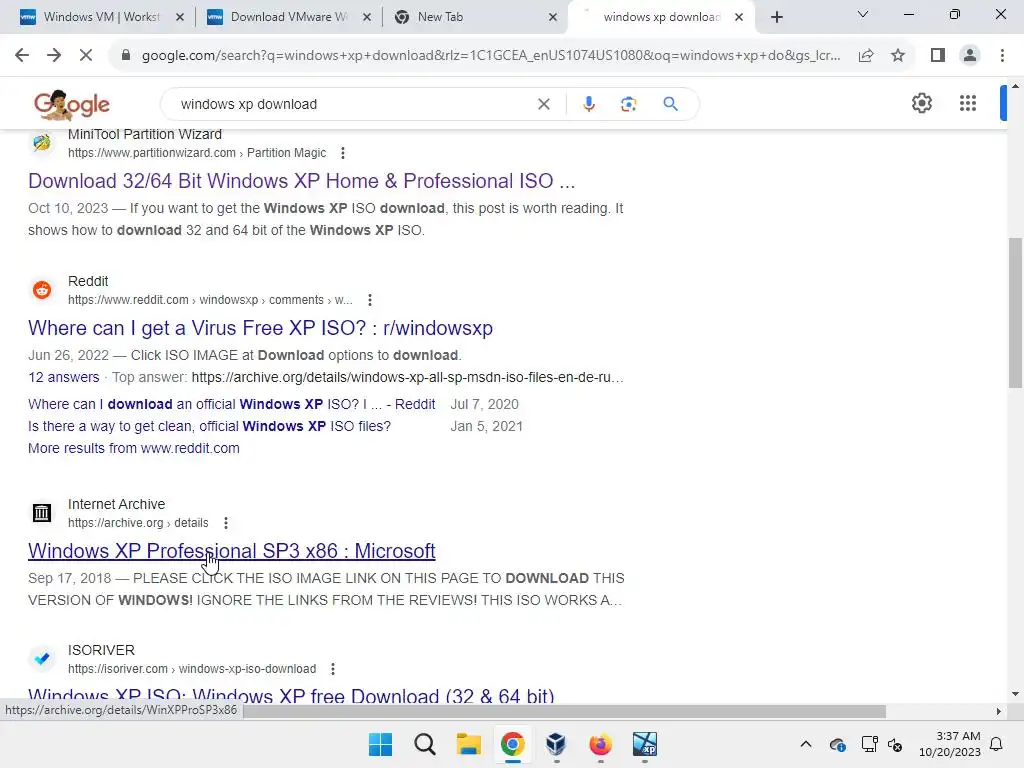Share this page from the address bar
The height and width of the screenshot is (768, 1024).
866,56
